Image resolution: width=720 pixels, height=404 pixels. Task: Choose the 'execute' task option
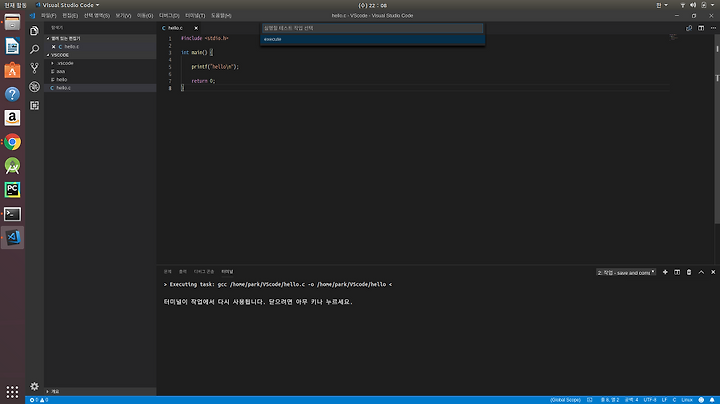coord(372,39)
